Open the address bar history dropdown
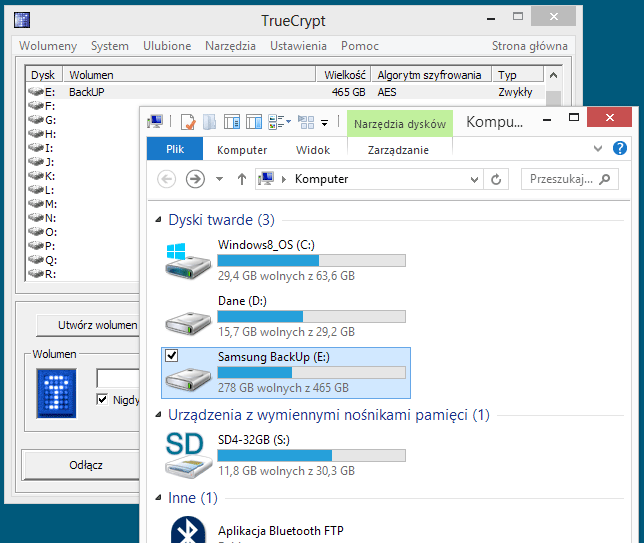This screenshot has width=644, height=543. point(474,179)
